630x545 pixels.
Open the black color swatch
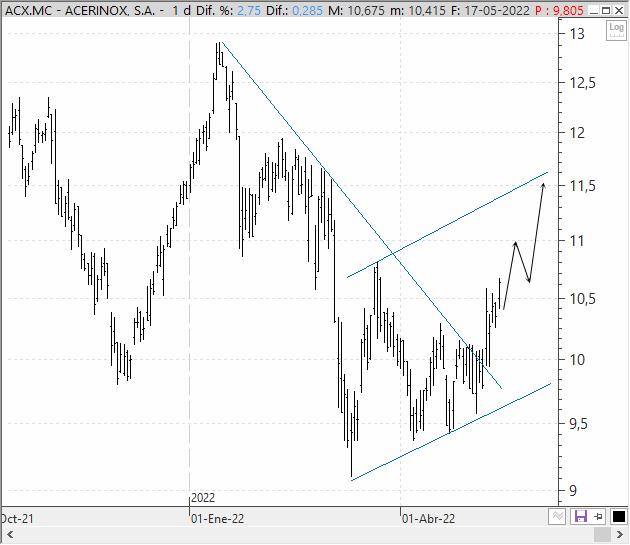click(x=618, y=516)
